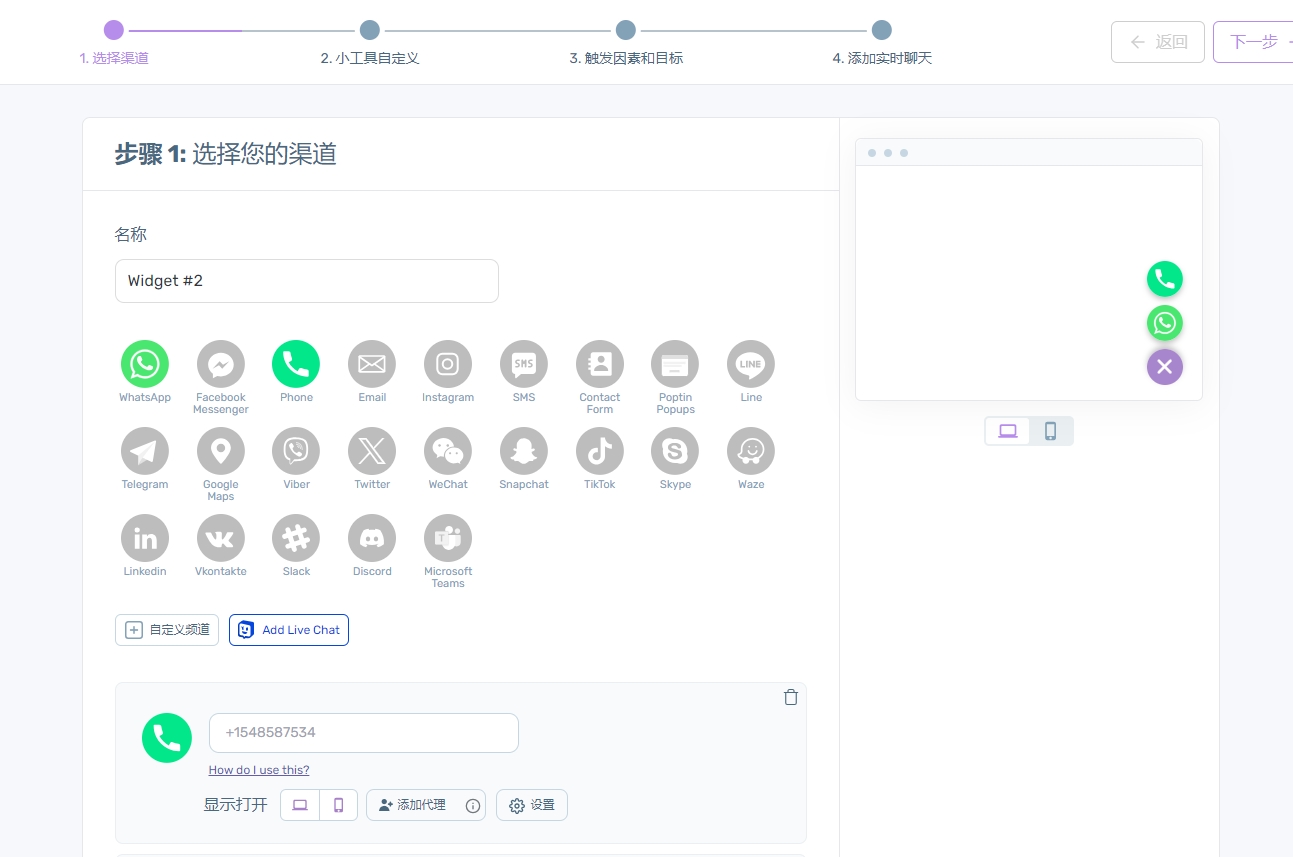
Task: Add the Email channel
Action: point(372,364)
